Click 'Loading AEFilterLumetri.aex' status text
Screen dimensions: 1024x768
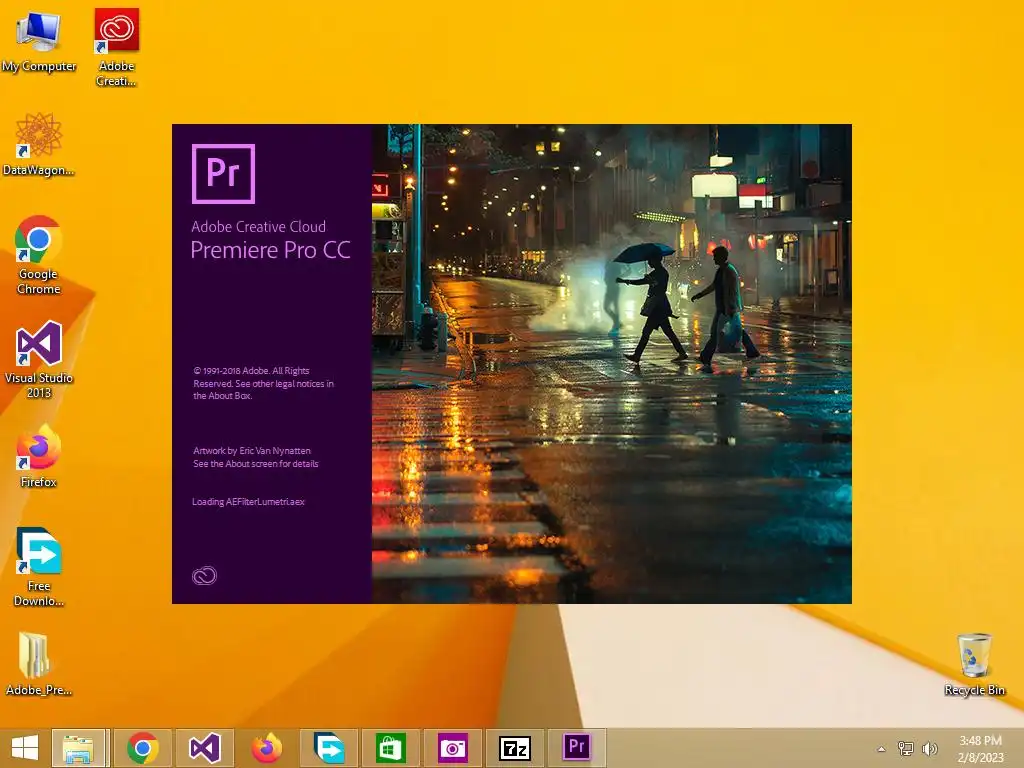point(248,502)
